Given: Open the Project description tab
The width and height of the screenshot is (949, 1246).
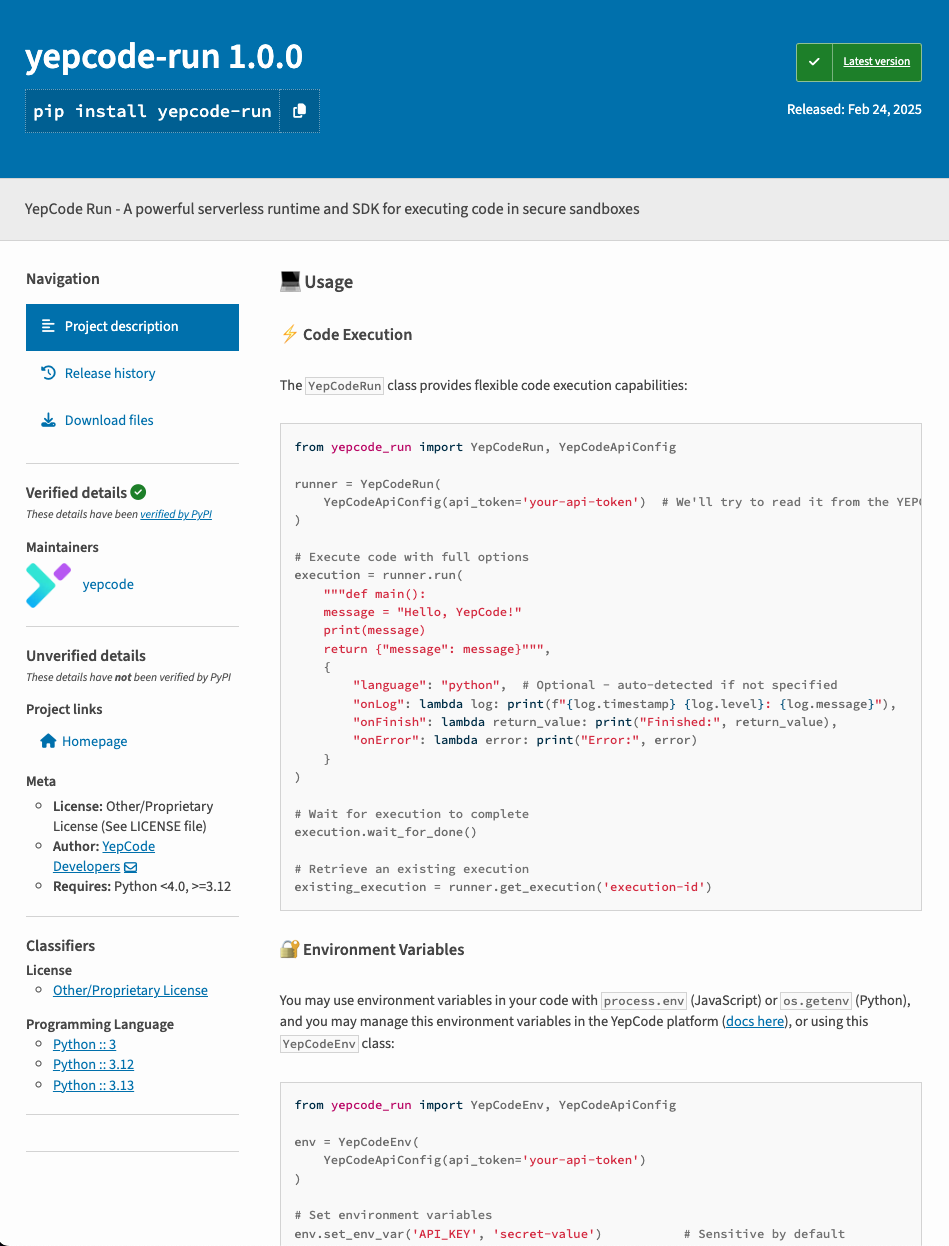Looking at the screenshot, I should (132, 327).
